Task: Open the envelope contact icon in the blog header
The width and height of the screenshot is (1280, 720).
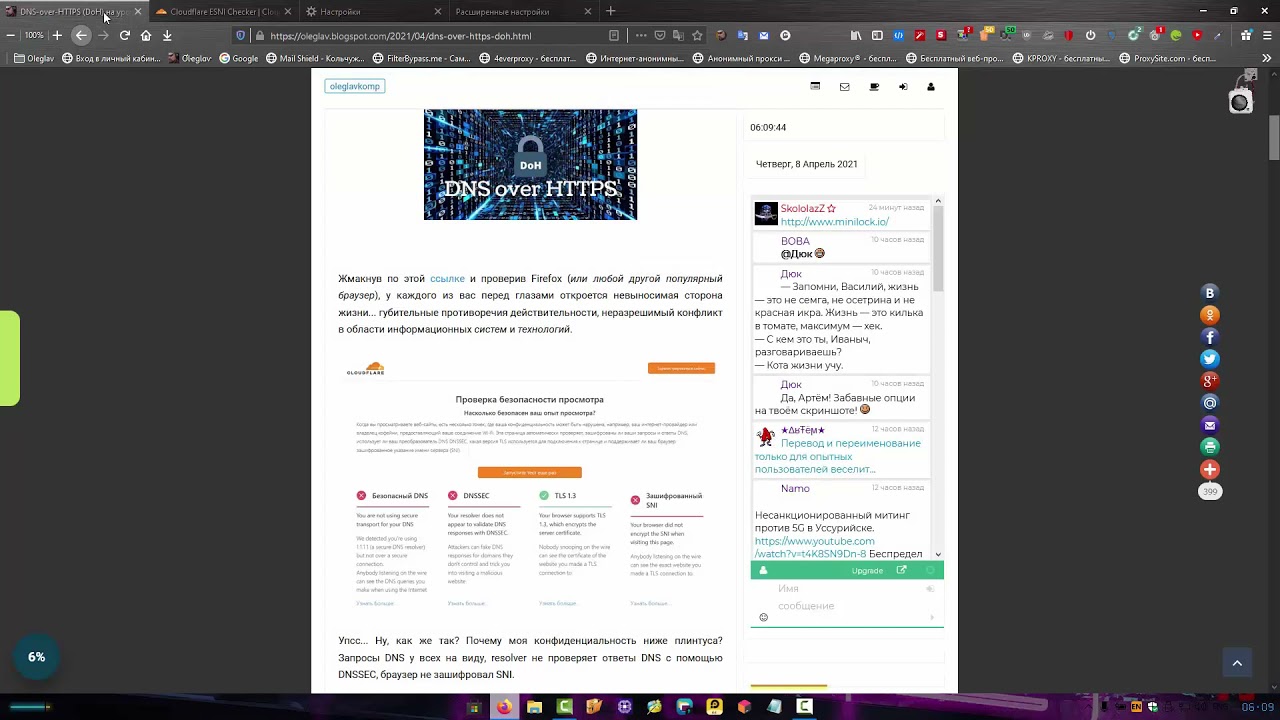Action: coord(844,87)
